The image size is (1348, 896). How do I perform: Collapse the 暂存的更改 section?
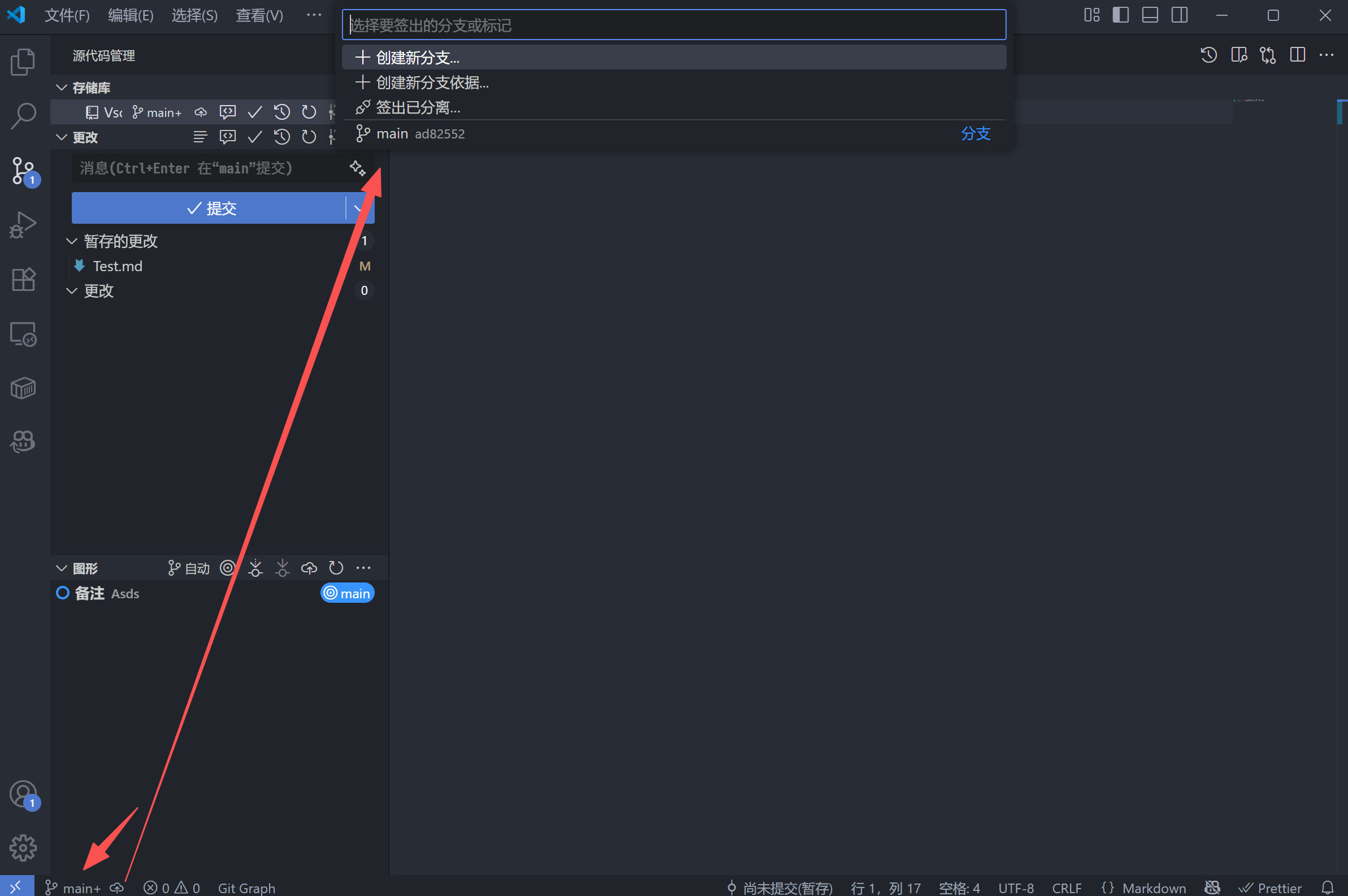[71, 241]
